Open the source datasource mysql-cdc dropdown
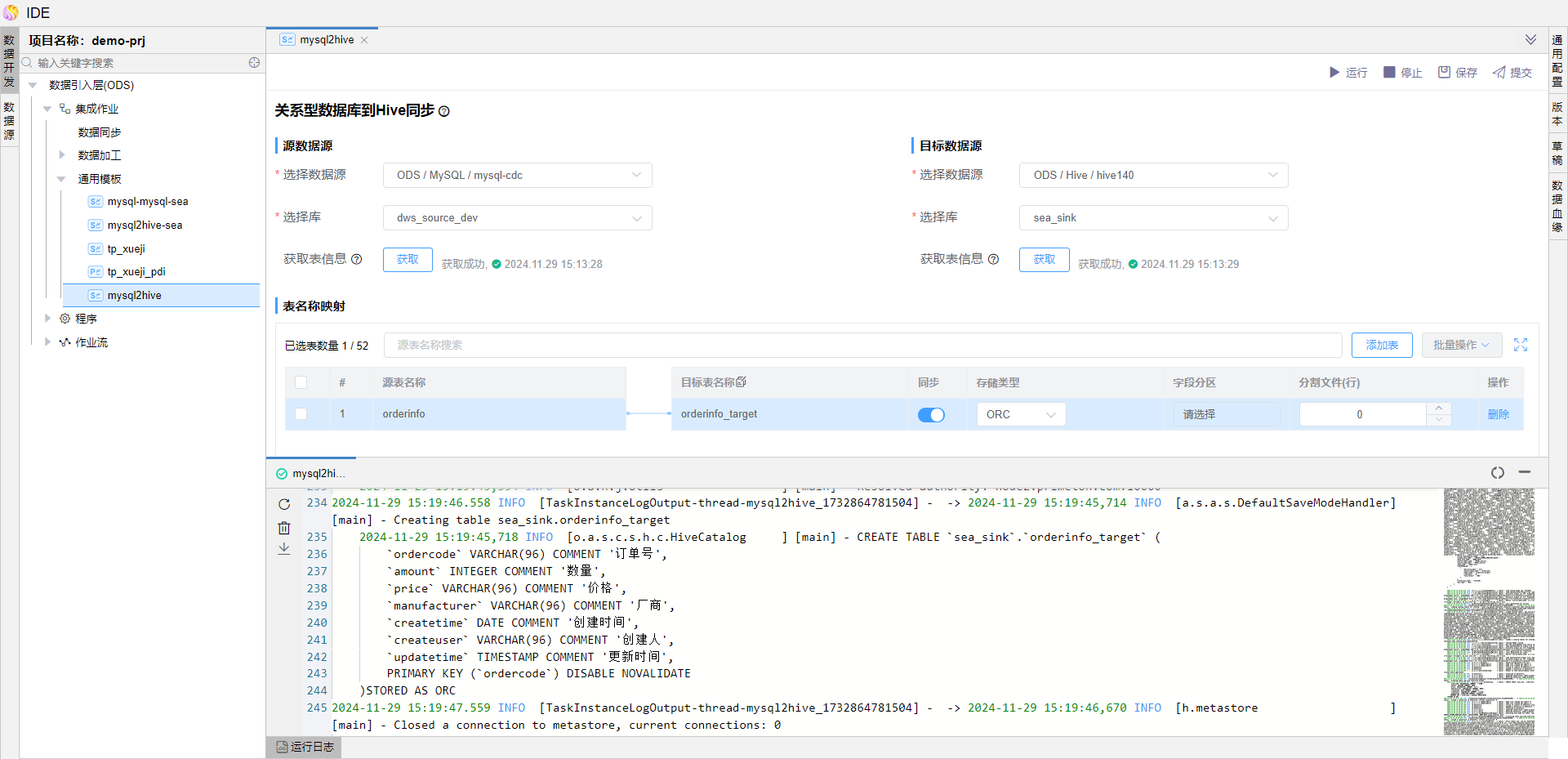 click(x=517, y=176)
